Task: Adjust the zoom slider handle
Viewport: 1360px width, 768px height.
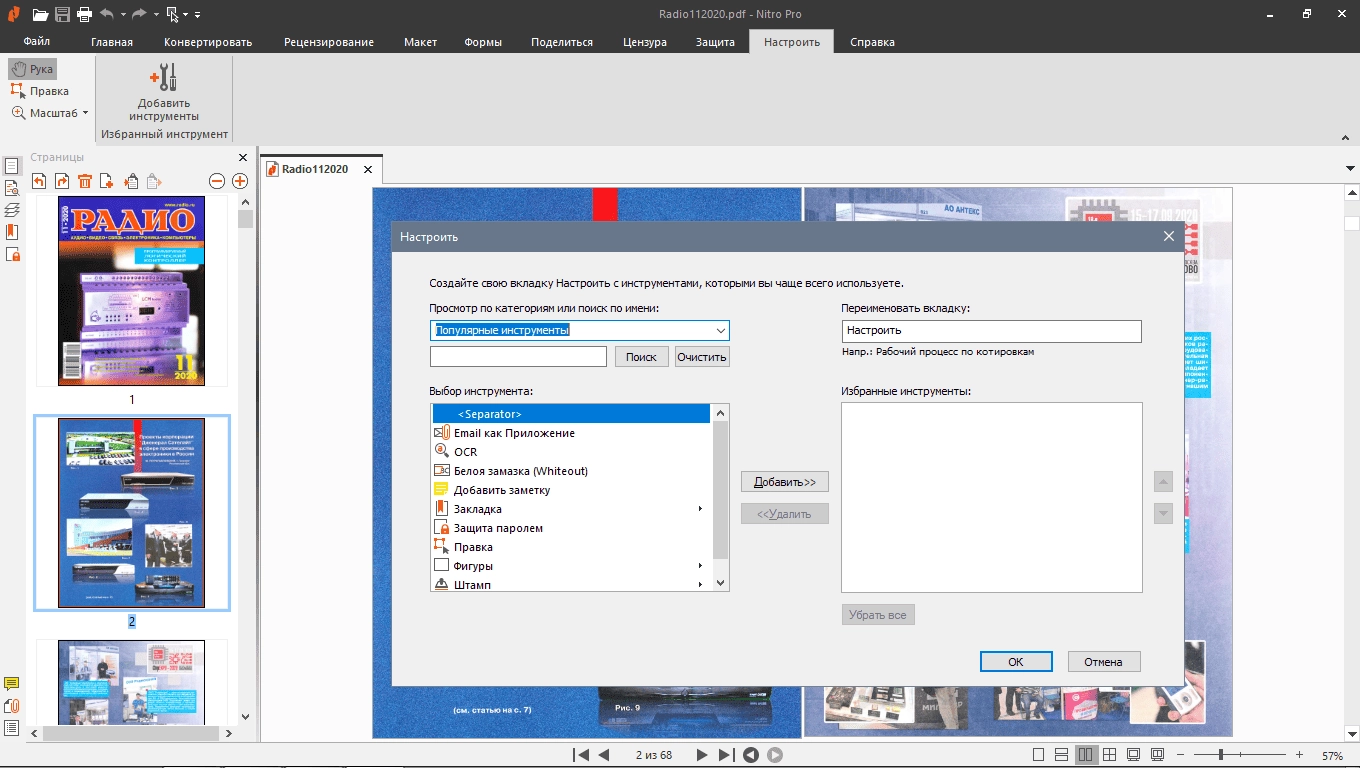Action: click(x=1221, y=755)
